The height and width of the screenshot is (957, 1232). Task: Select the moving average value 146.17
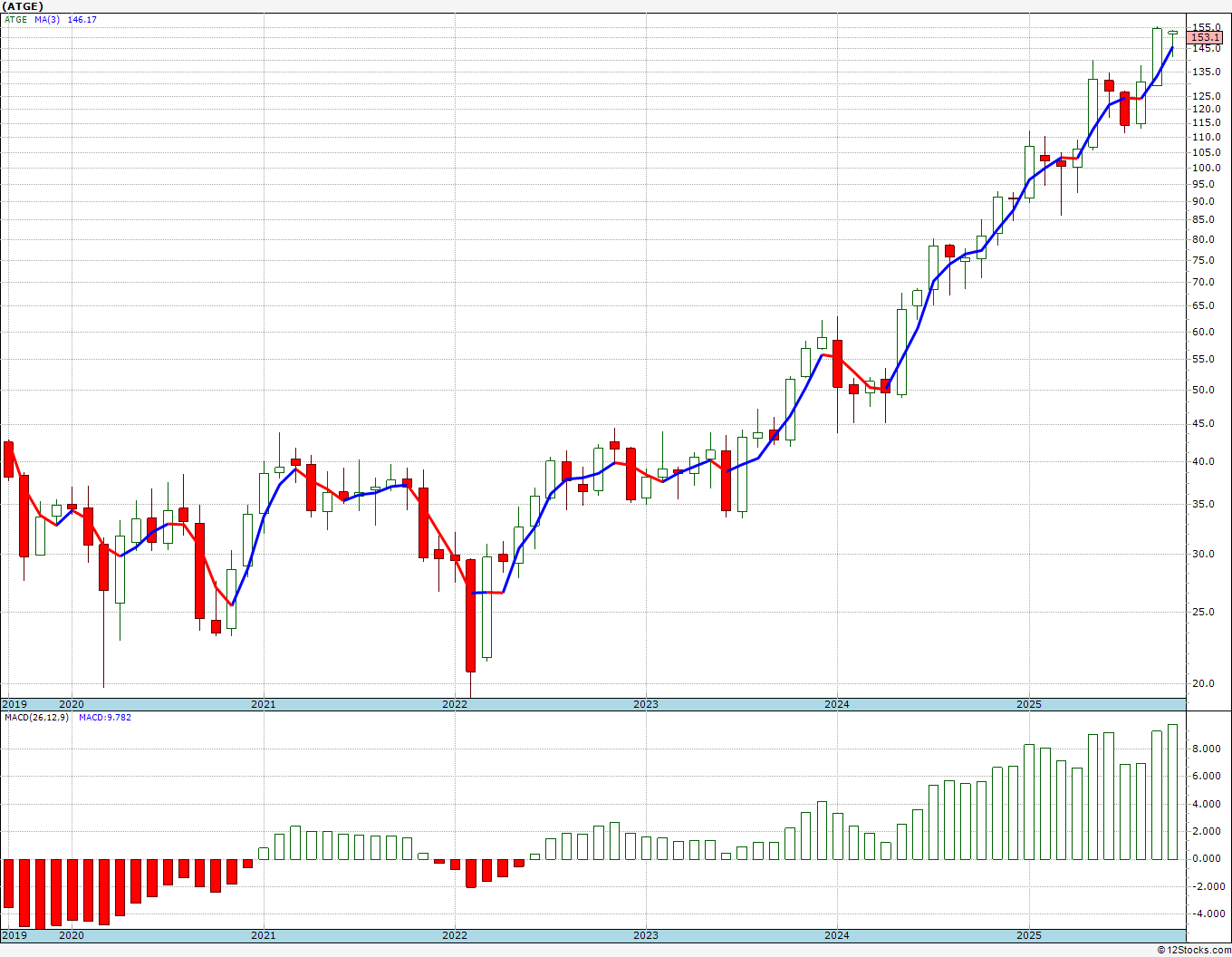point(82,19)
